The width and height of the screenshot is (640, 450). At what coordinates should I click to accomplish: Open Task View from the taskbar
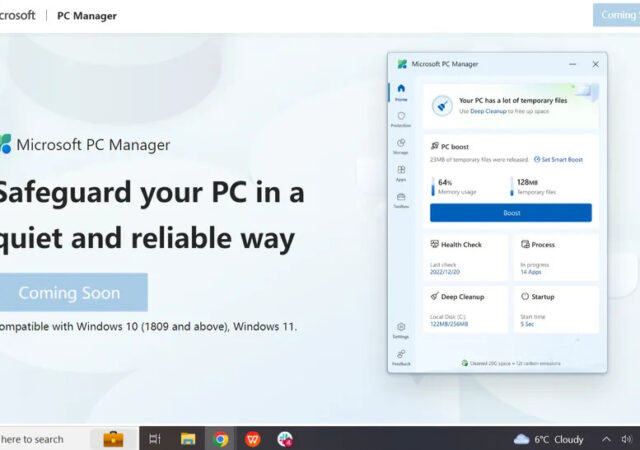point(155,439)
